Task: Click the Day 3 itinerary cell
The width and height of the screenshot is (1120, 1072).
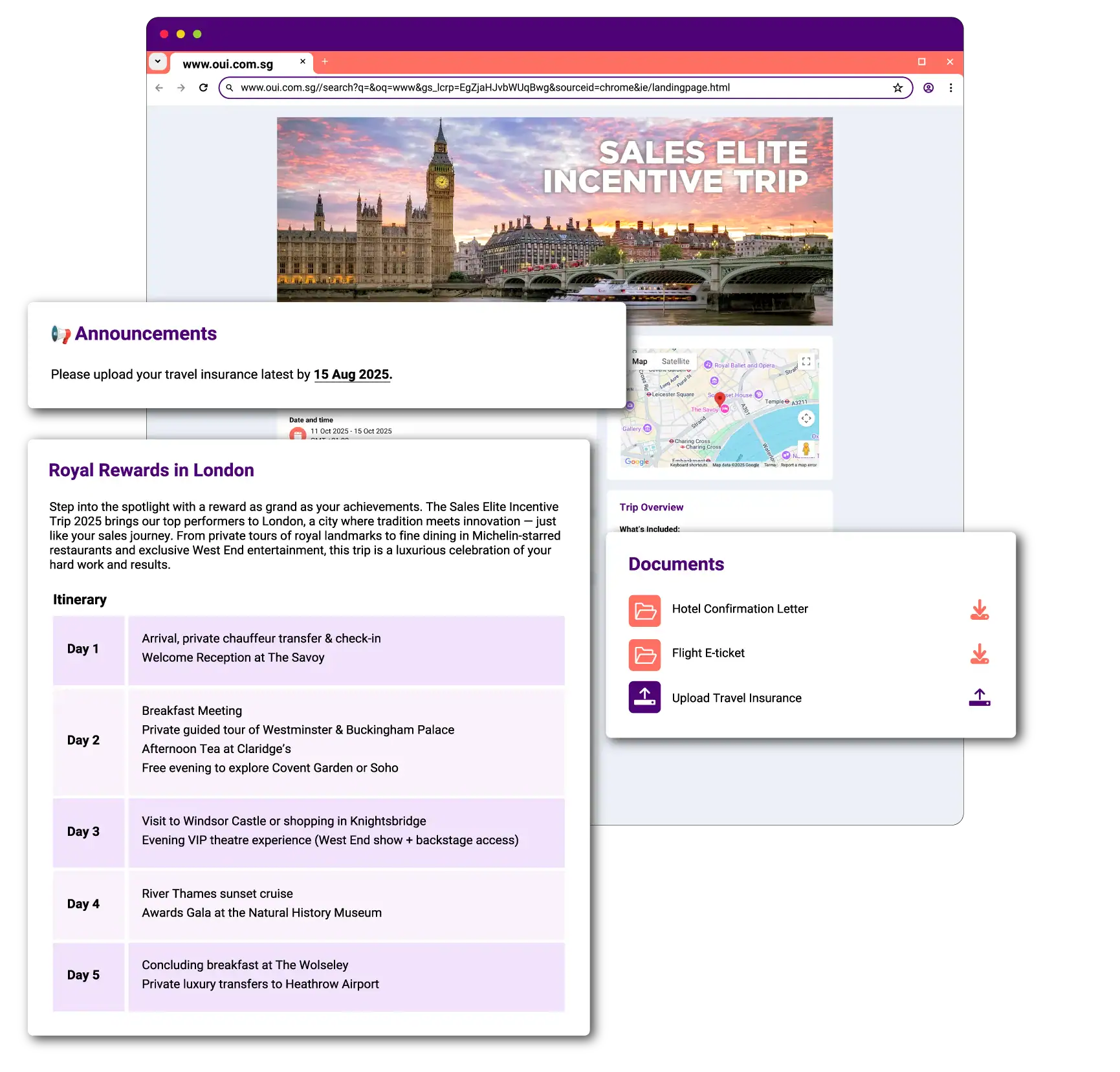Action: [89, 833]
